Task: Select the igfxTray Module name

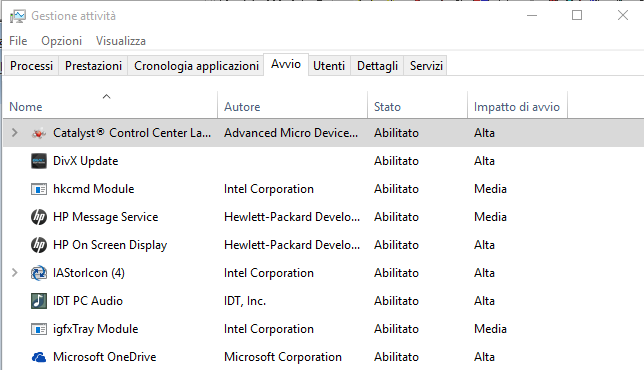Action: (x=96, y=329)
